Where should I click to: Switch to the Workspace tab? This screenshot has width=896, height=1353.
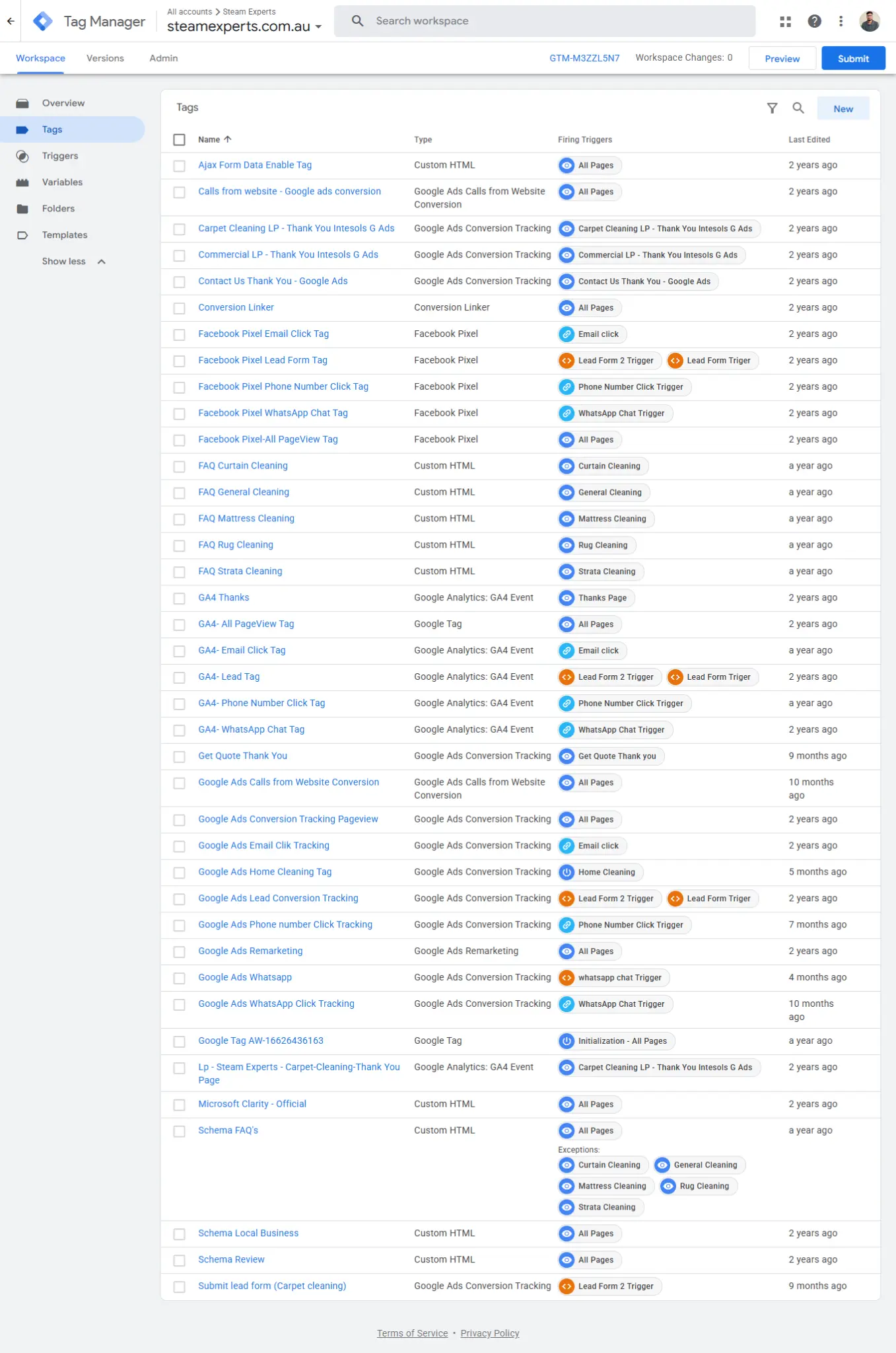coord(40,58)
